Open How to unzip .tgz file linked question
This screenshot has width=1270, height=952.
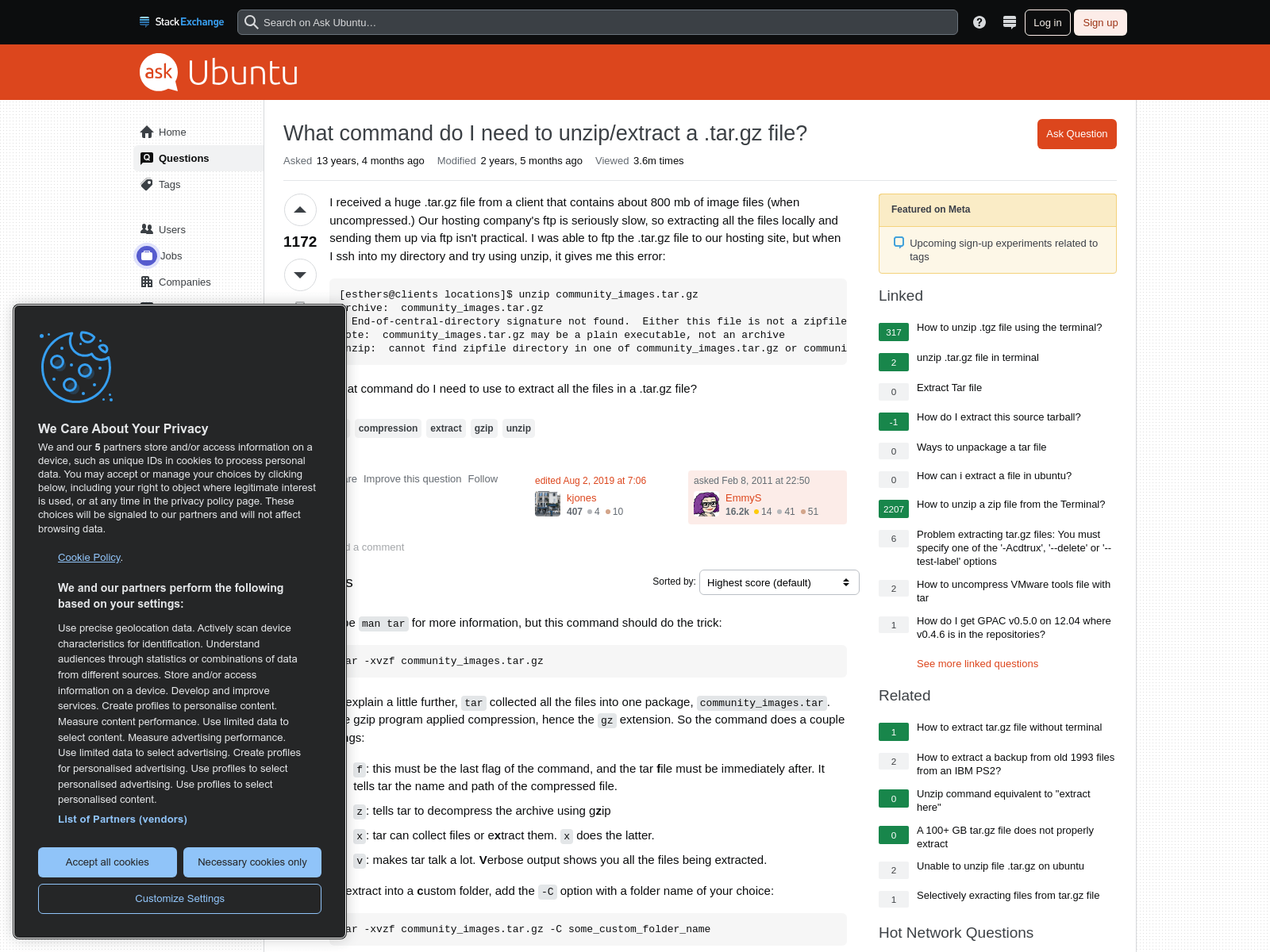point(1009,328)
